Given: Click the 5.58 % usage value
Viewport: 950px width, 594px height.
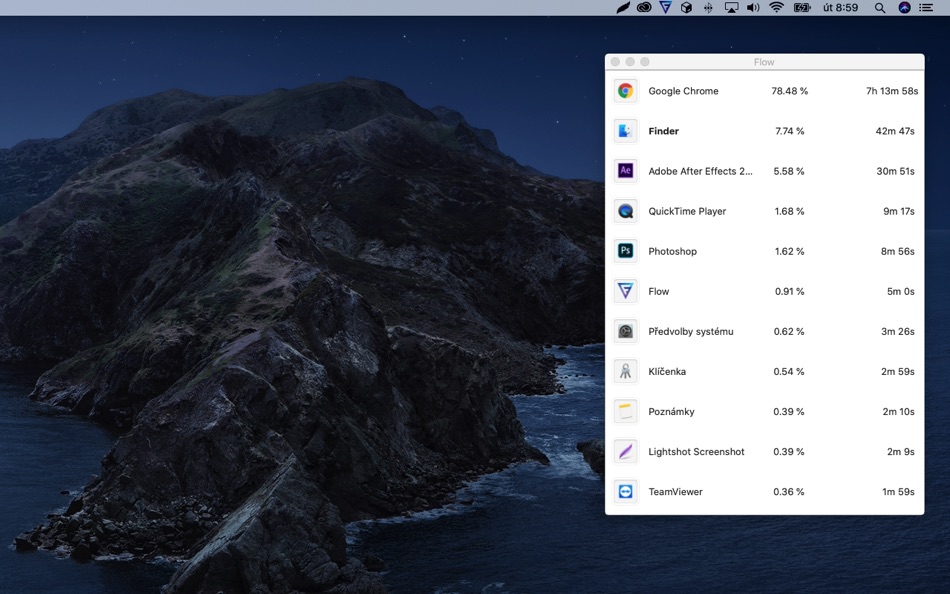Looking at the screenshot, I should coord(789,171).
